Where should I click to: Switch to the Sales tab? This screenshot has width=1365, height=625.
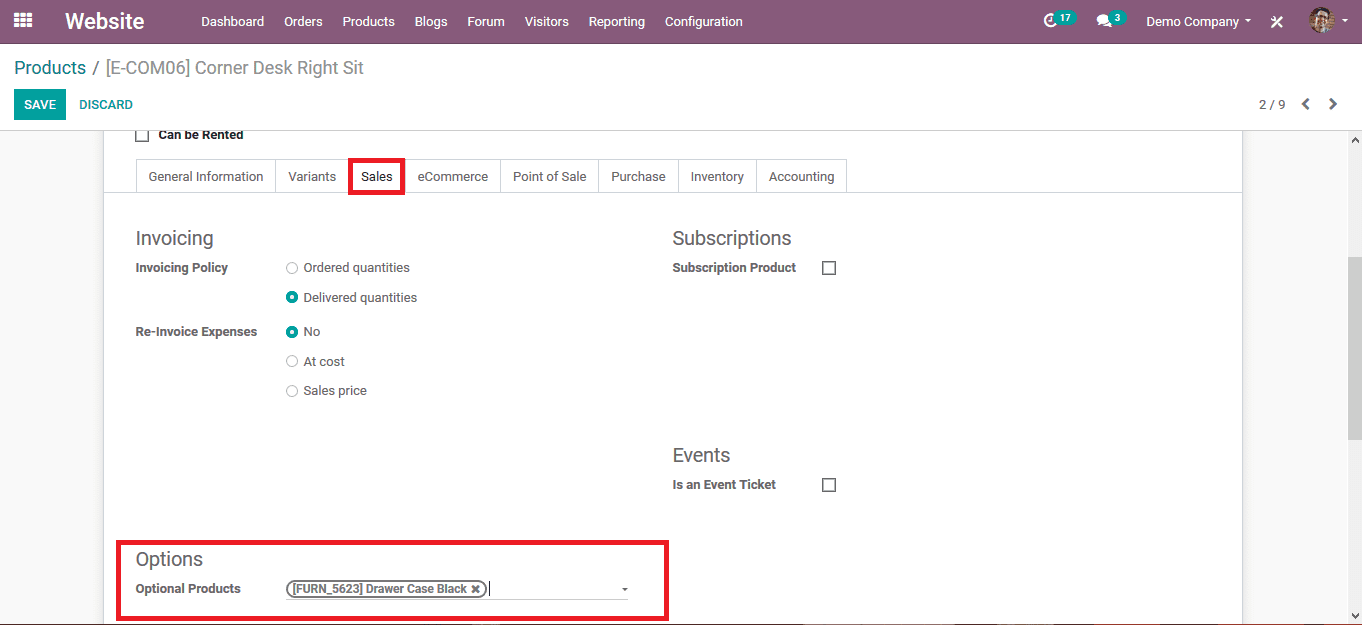(x=377, y=176)
